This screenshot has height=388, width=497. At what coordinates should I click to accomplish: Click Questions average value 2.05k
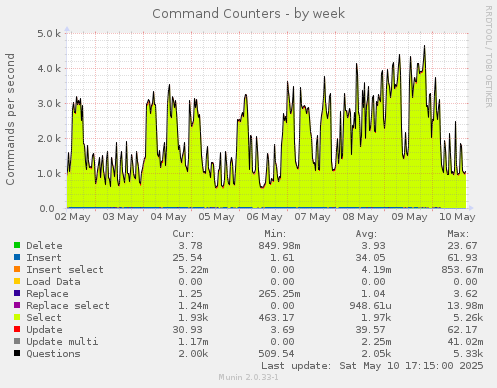(376, 354)
